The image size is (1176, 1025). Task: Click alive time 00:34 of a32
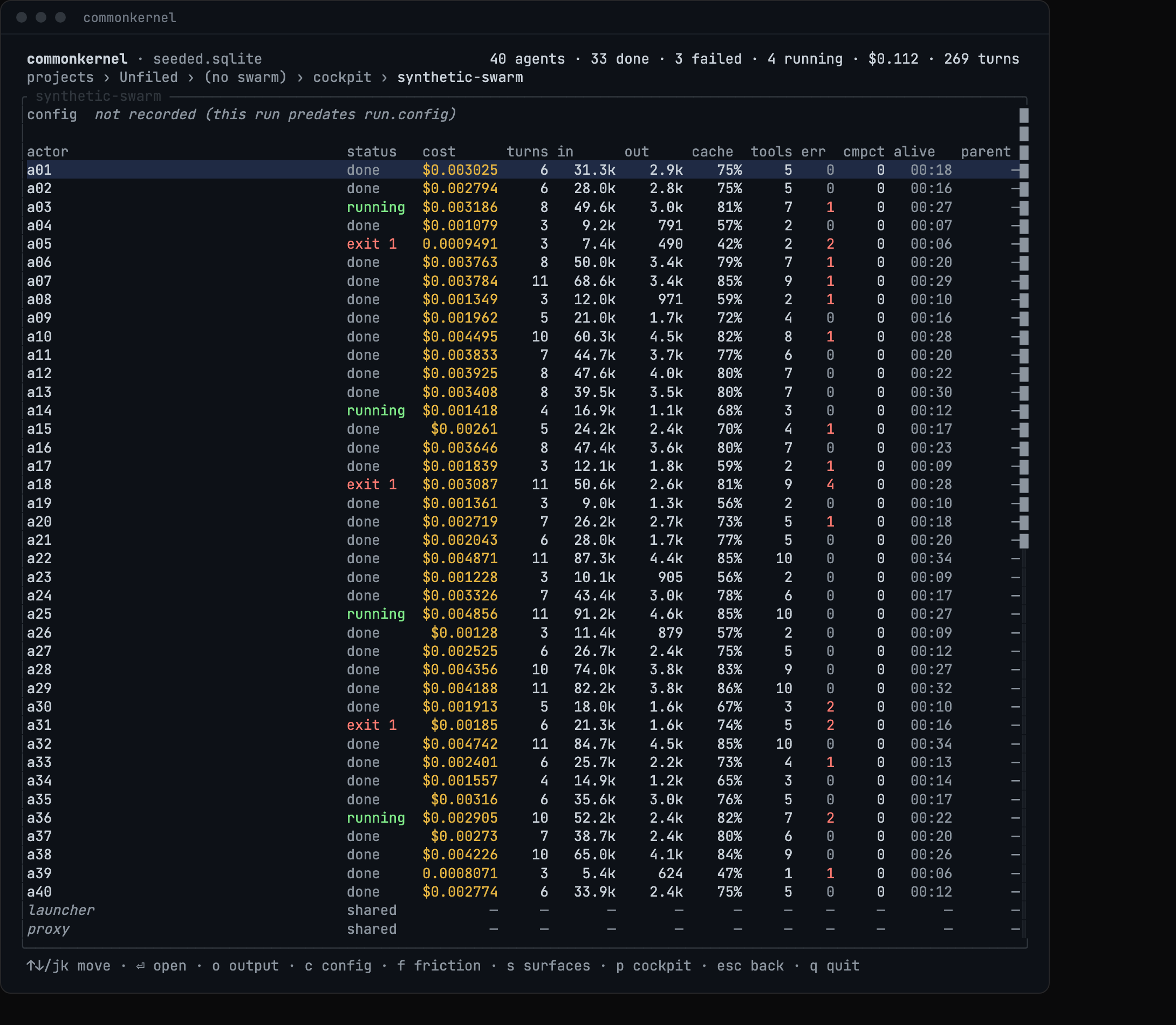point(931,743)
